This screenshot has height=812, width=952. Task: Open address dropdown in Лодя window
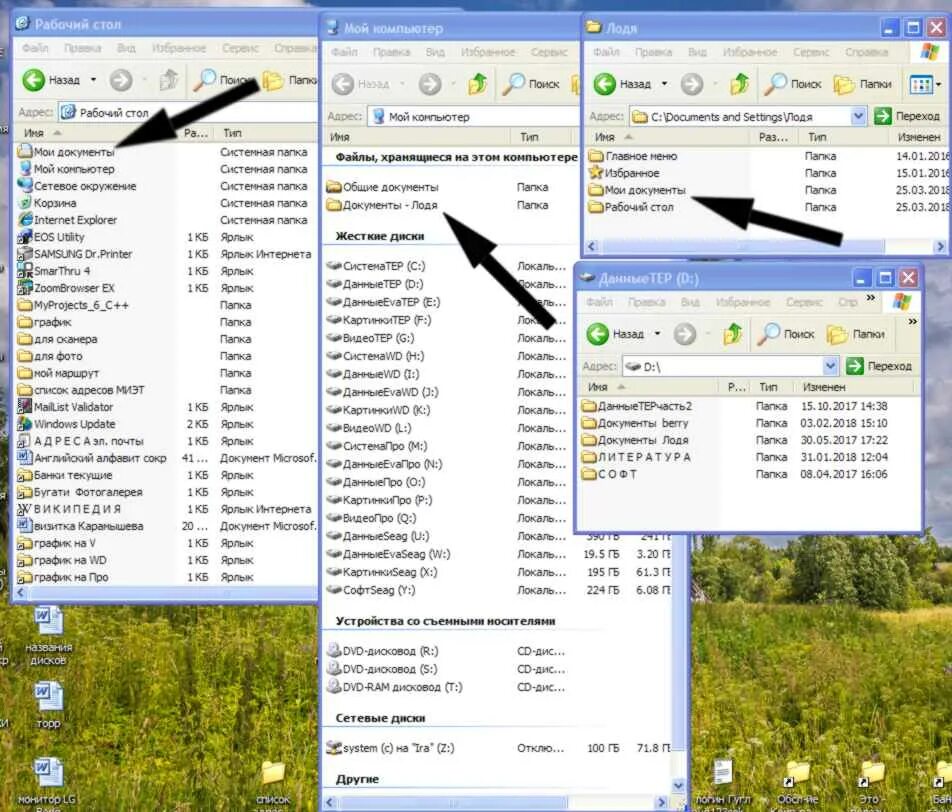pyautogui.click(x=857, y=116)
